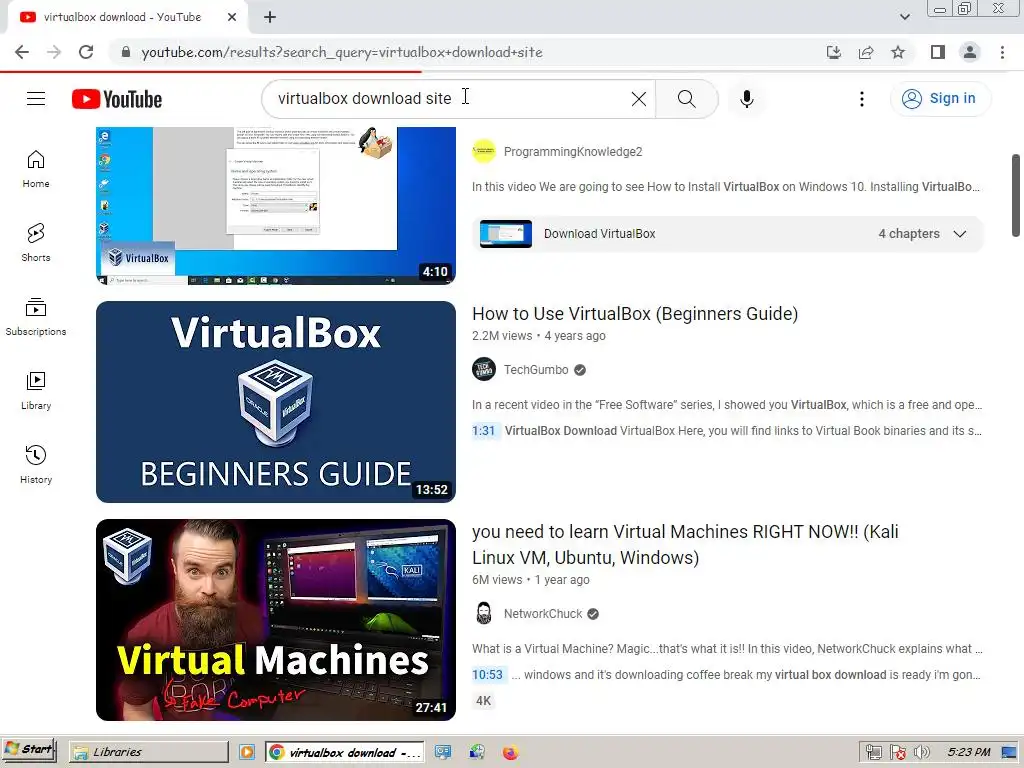
Task: Click the URL in the address bar
Action: [x=342, y=52]
